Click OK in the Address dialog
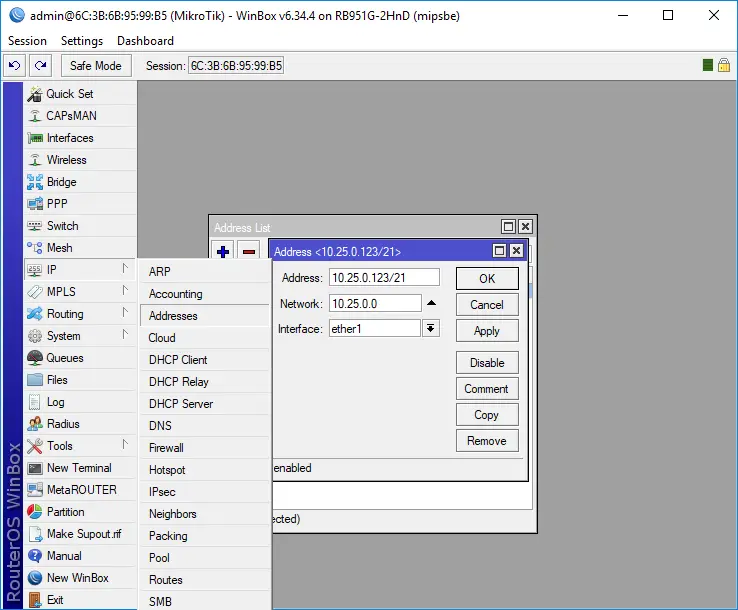 (487, 279)
